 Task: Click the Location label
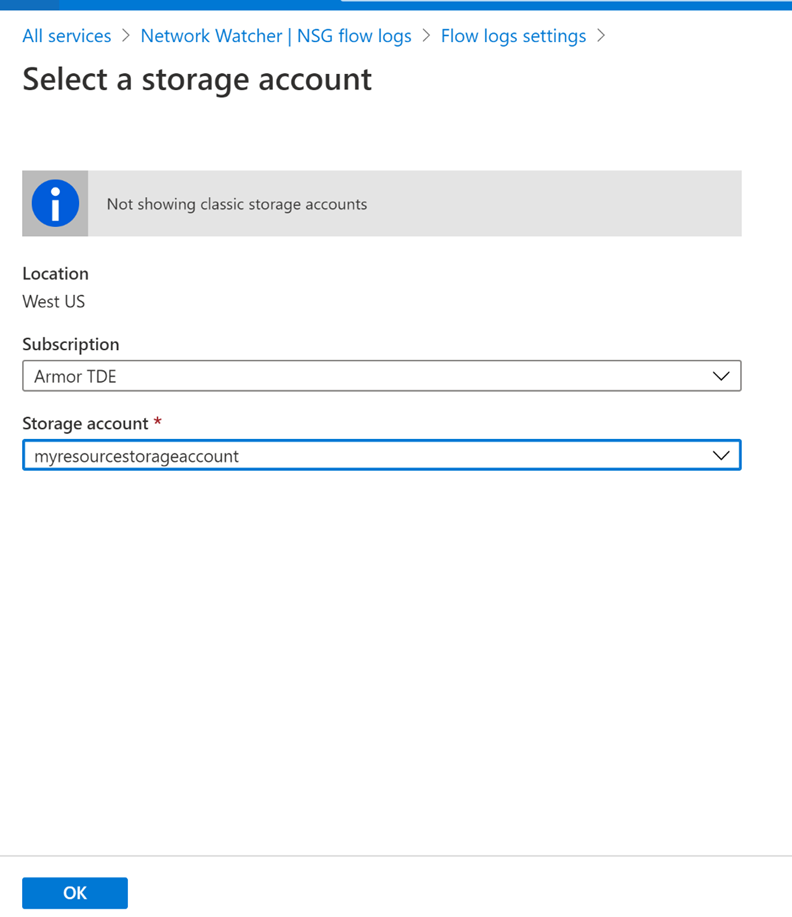tap(55, 273)
